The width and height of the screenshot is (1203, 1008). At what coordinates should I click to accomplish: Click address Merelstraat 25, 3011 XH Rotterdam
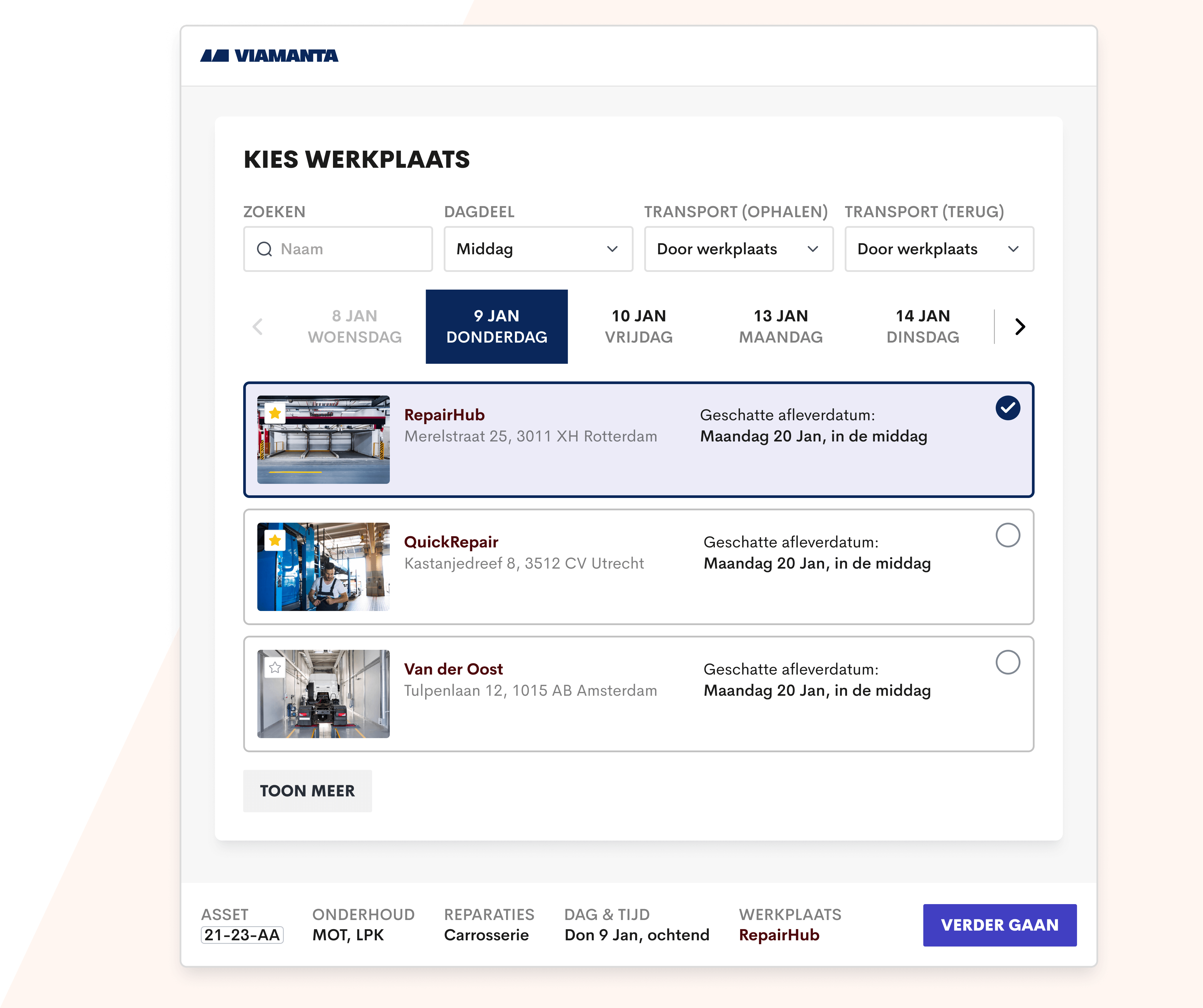pyautogui.click(x=531, y=436)
